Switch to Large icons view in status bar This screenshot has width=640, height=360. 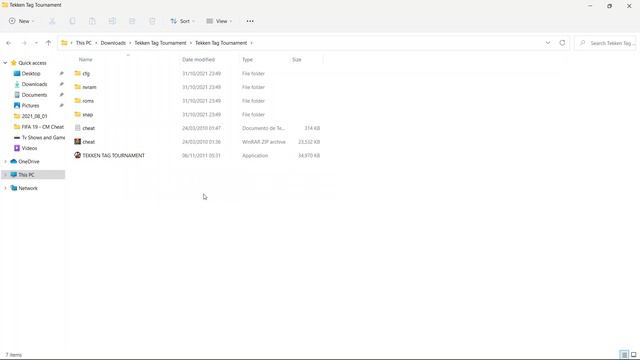633,355
